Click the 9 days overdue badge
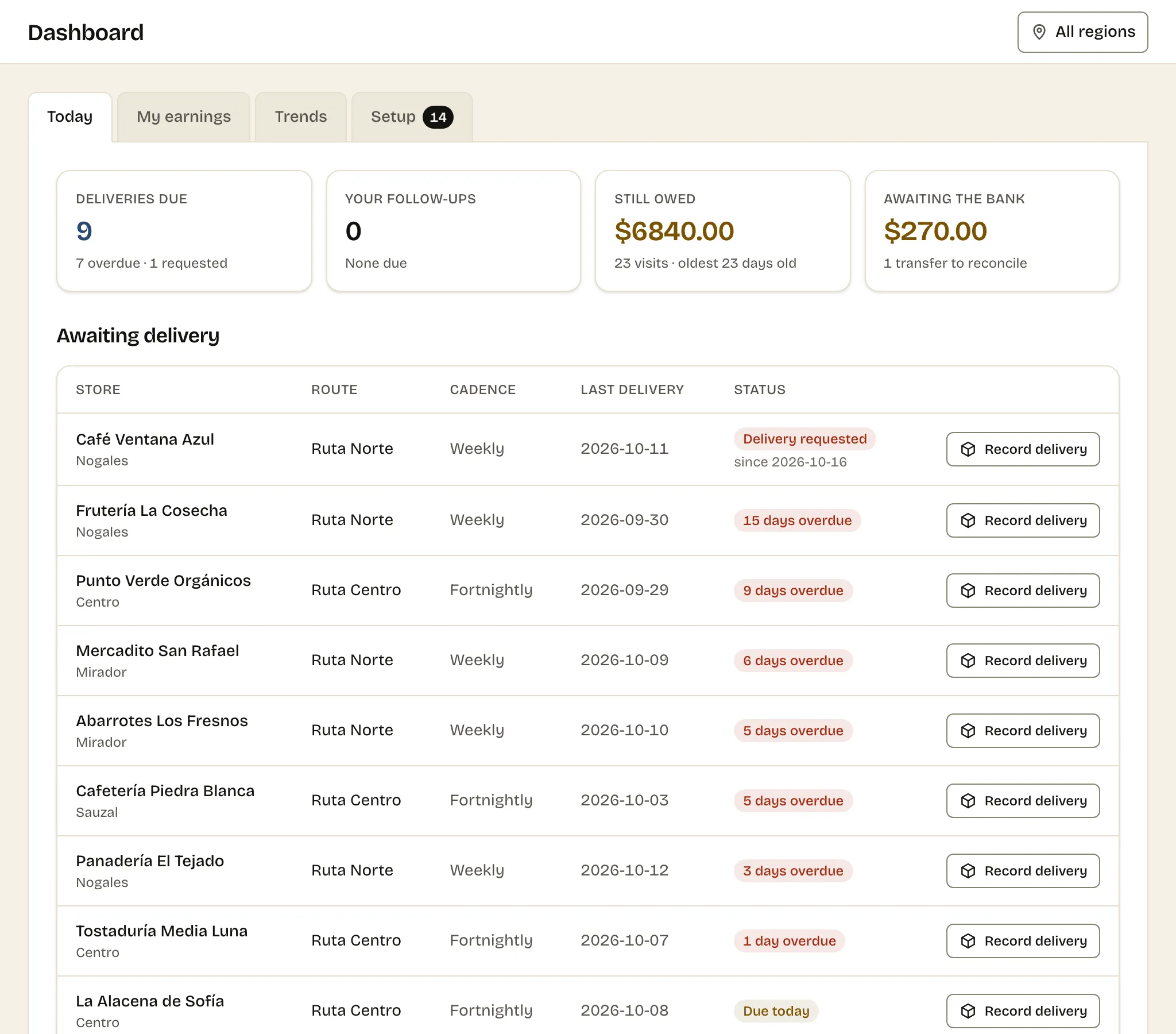1176x1034 pixels. click(793, 591)
